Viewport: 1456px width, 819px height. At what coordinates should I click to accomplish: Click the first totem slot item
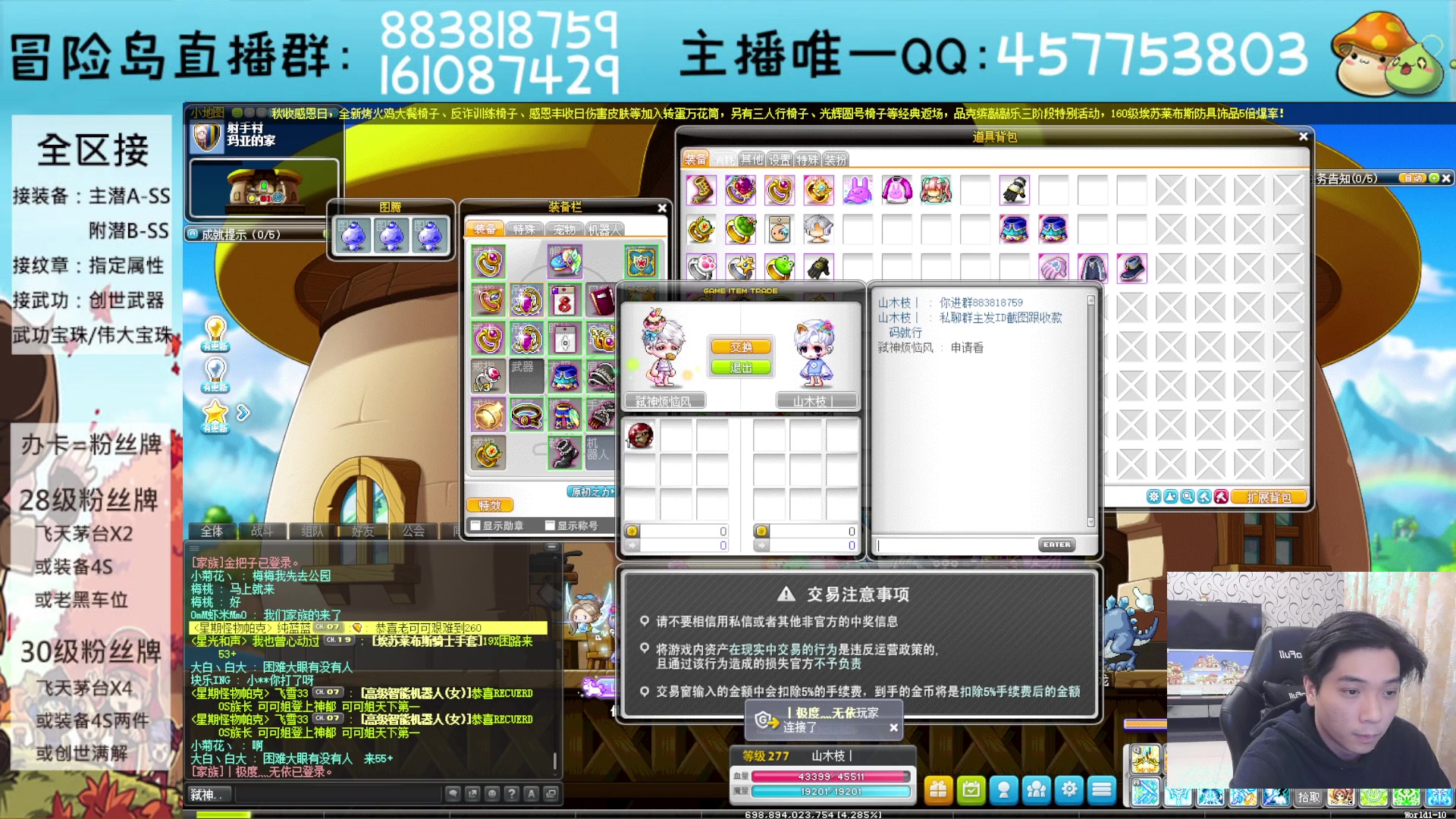coord(353,235)
